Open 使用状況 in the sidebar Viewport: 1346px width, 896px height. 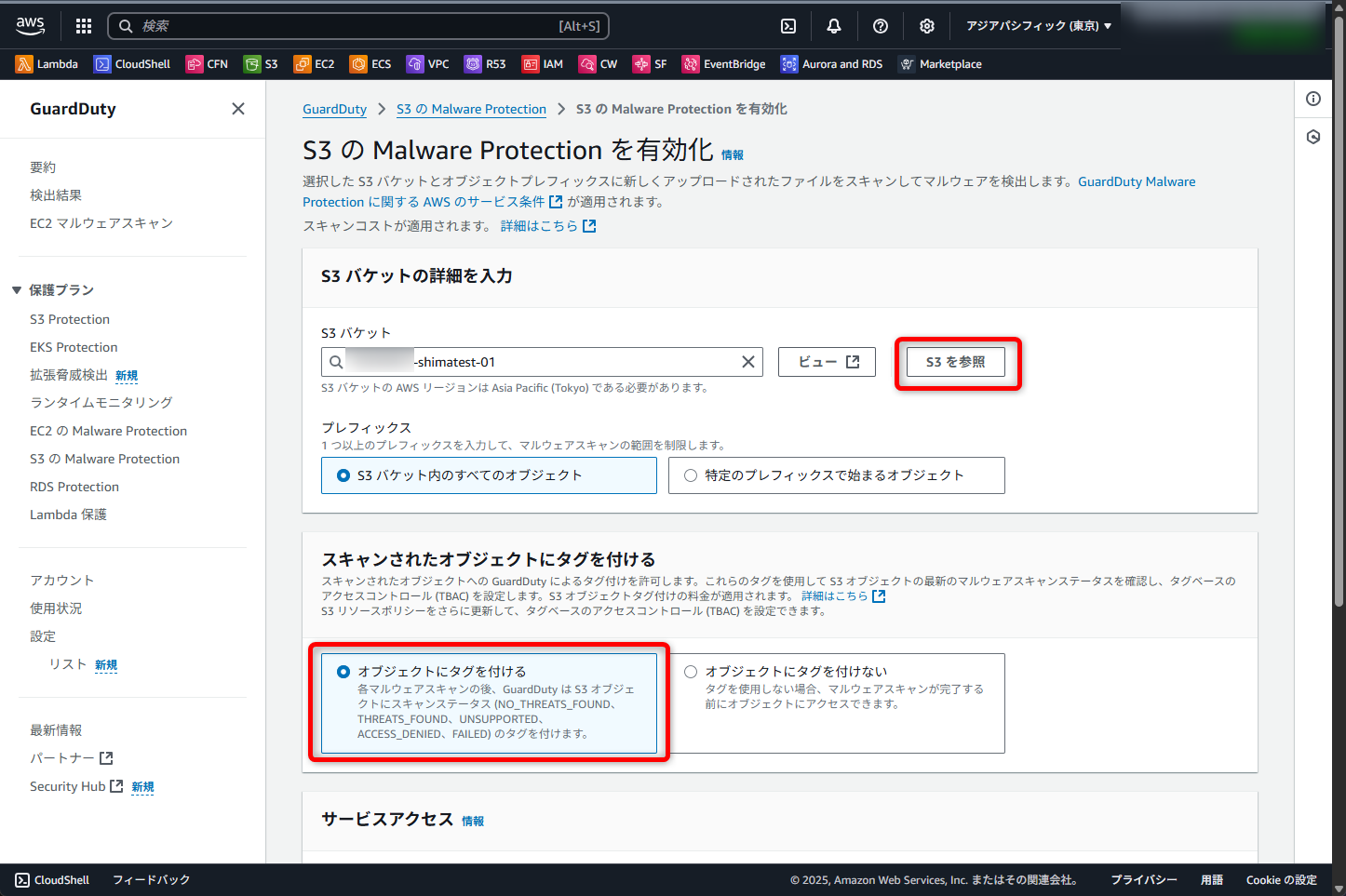[x=56, y=608]
